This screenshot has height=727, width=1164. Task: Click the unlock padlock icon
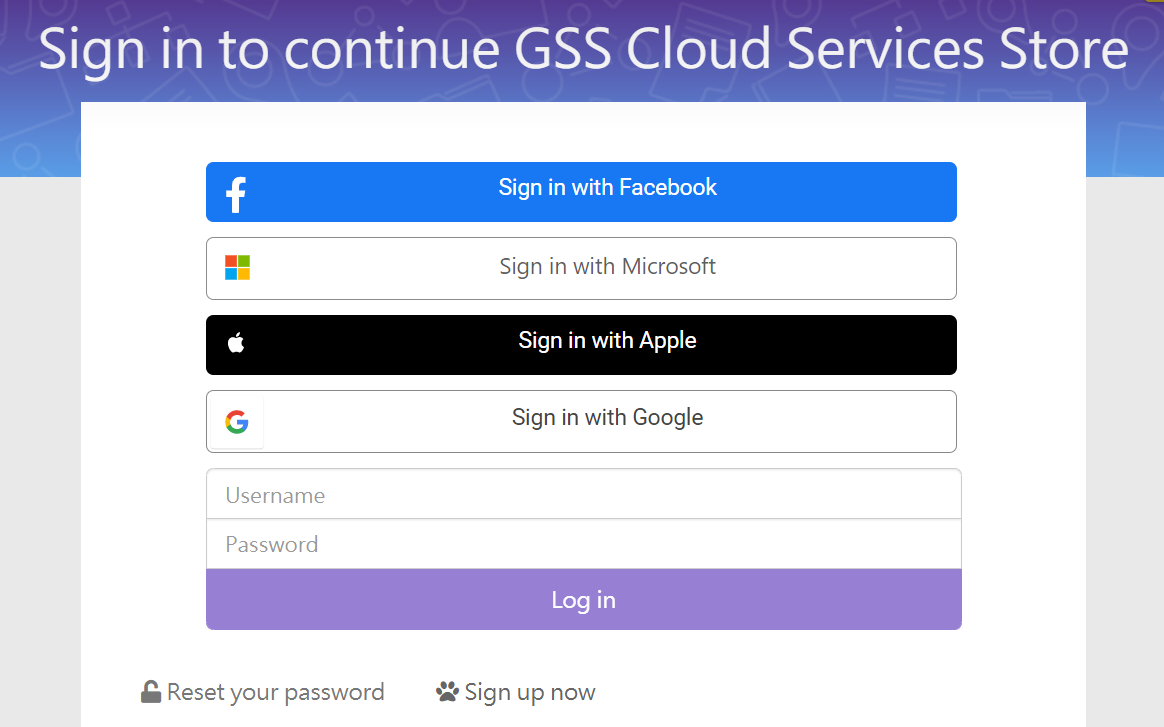coord(151,691)
